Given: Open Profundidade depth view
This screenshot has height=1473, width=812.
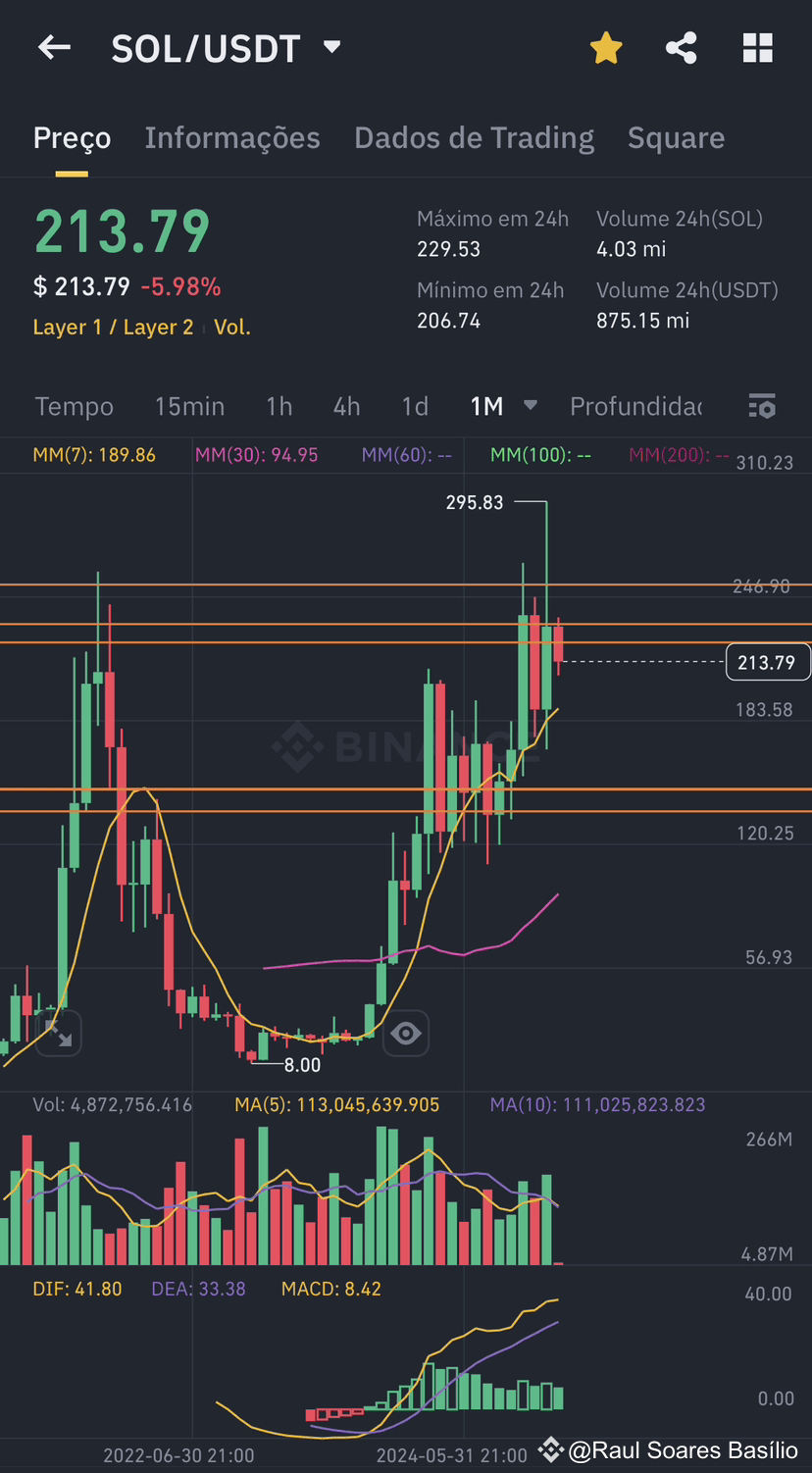Looking at the screenshot, I should [635, 406].
